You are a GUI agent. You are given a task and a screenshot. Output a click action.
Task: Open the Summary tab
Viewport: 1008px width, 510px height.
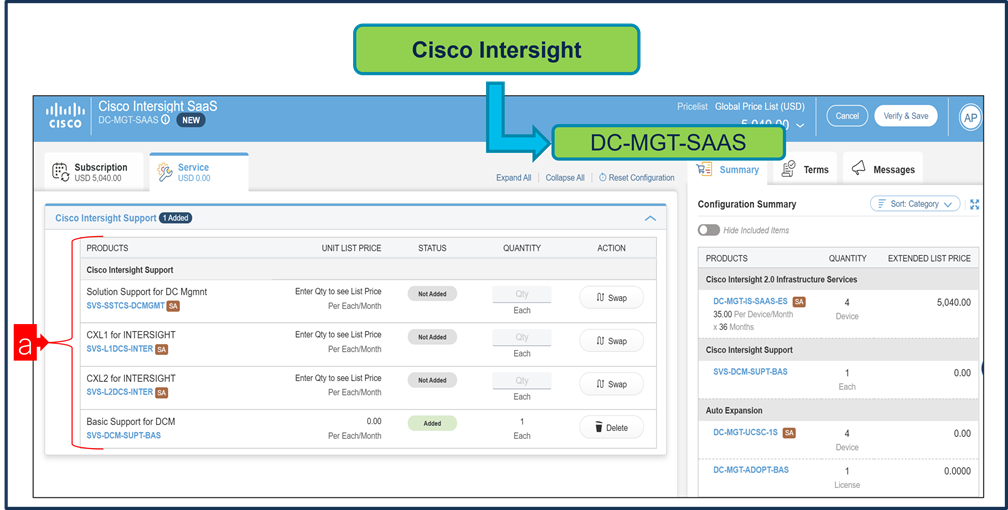click(728, 170)
